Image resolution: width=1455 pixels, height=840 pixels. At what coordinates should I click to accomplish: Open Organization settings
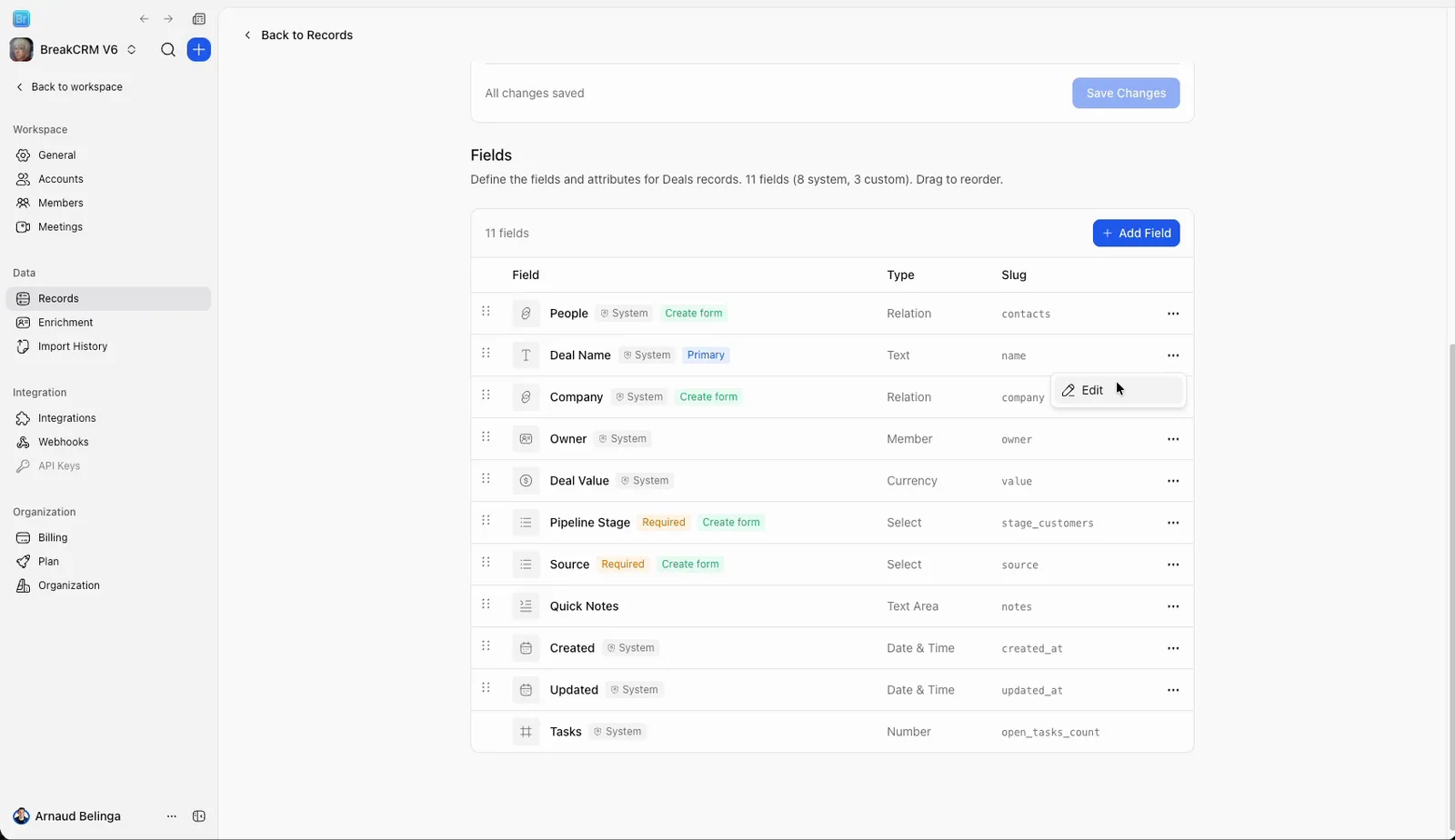tap(108, 585)
